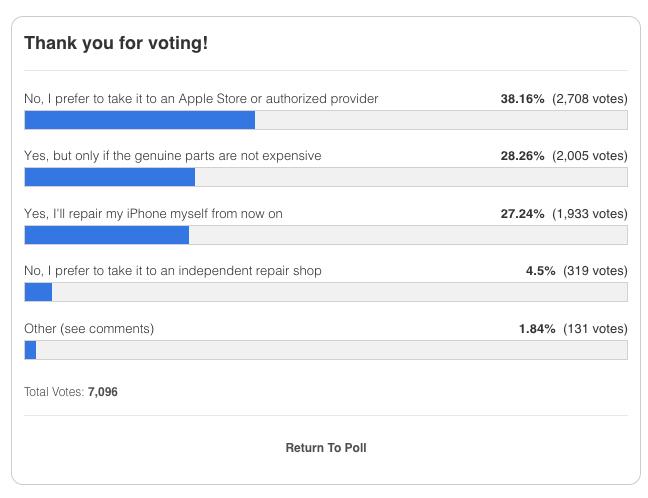The image size is (648, 498).
Task: Click the 27.24% result percentage
Action: [522, 214]
